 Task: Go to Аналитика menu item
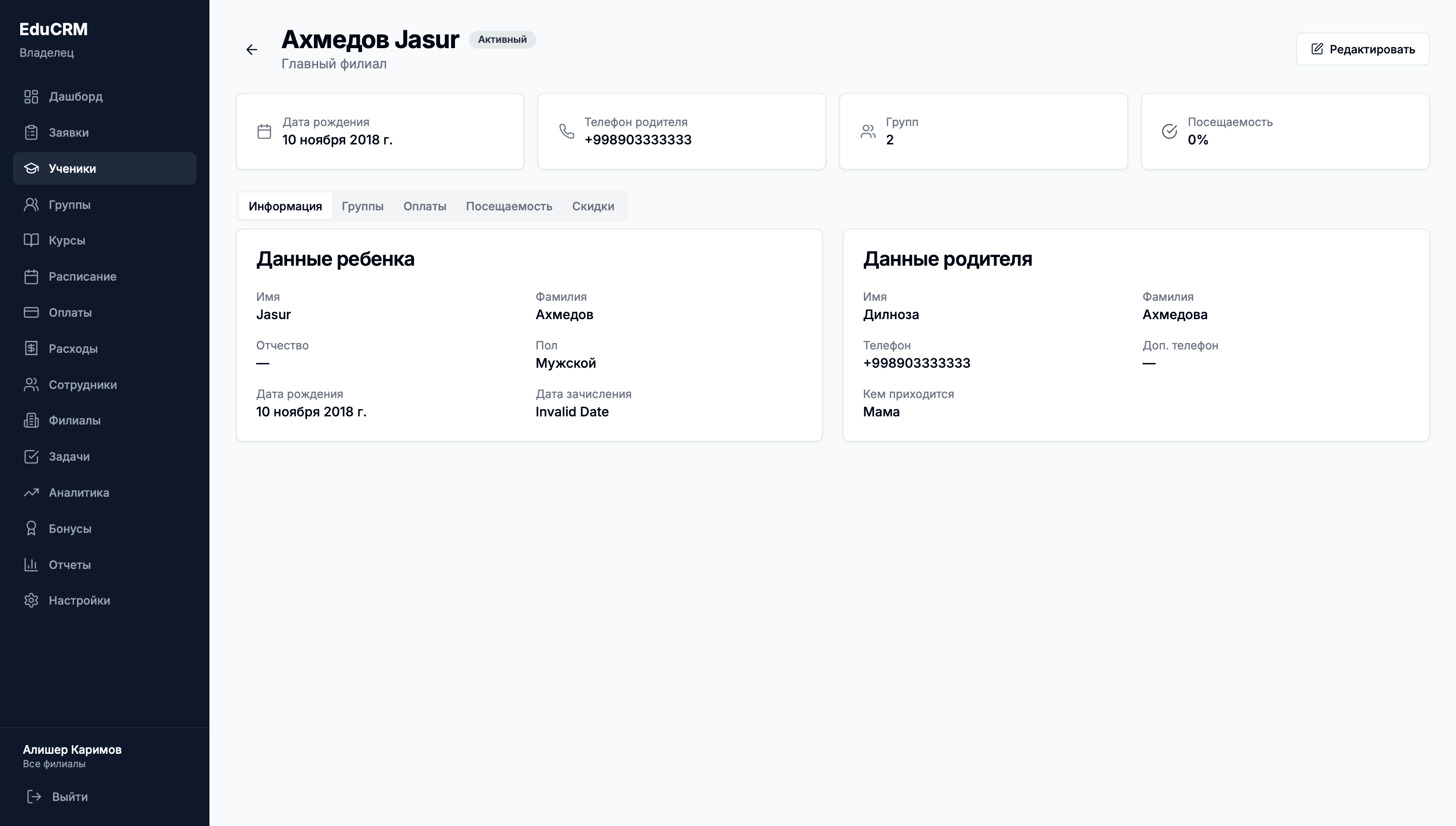pos(104,492)
